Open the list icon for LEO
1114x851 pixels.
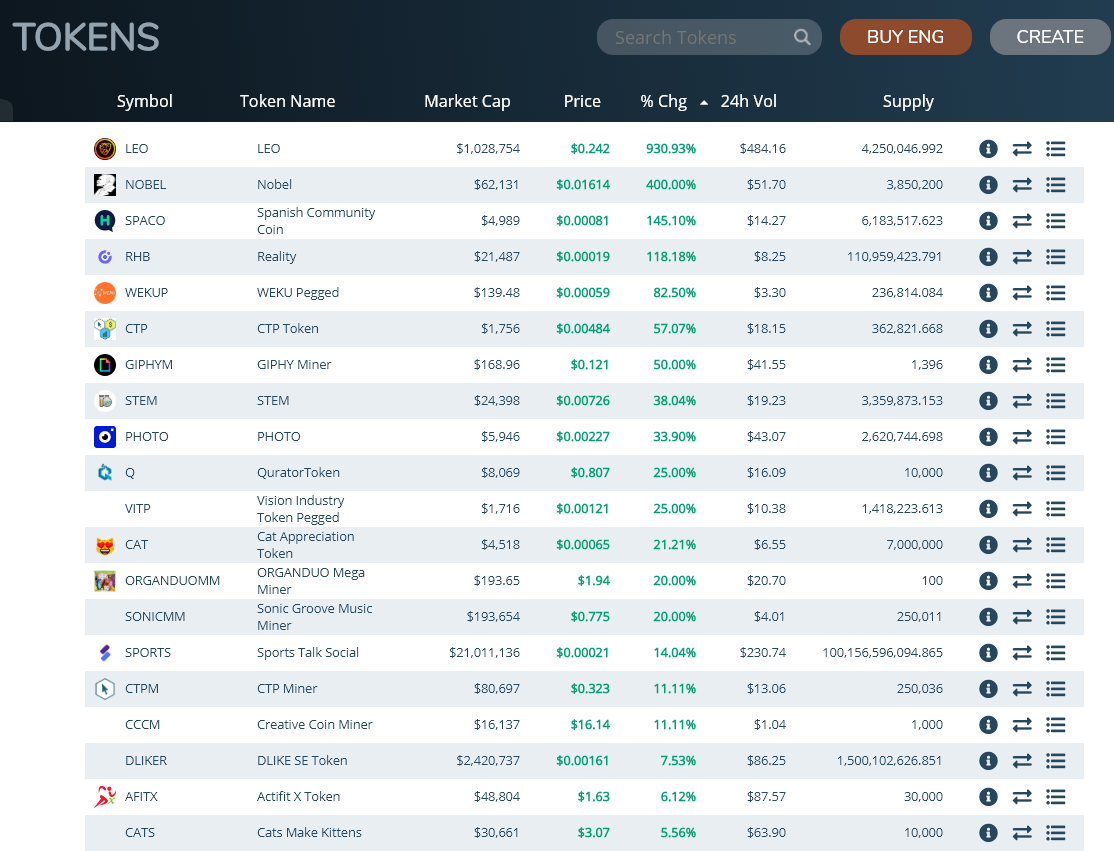[x=1056, y=149]
